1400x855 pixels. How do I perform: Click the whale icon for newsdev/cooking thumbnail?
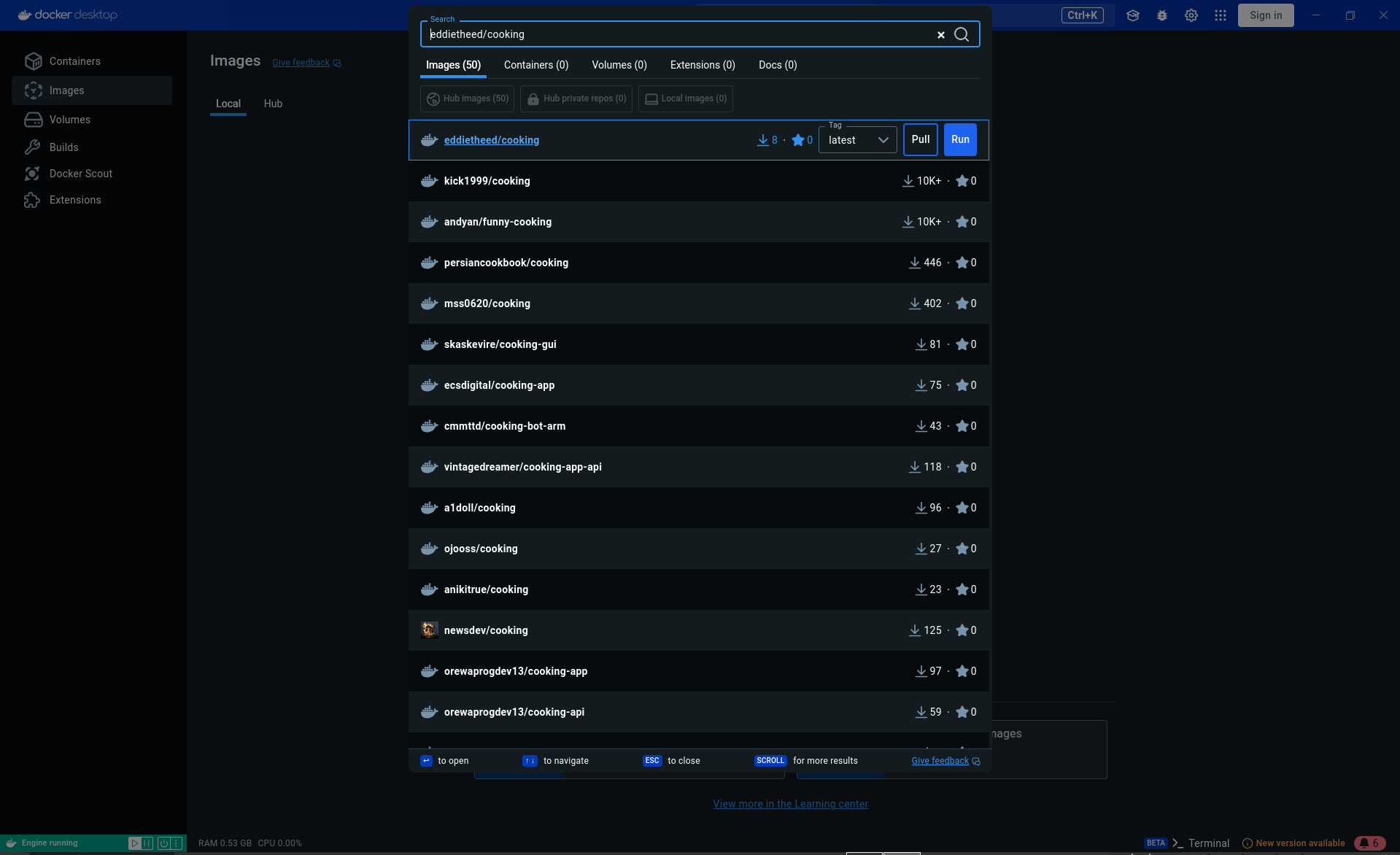coord(430,630)
